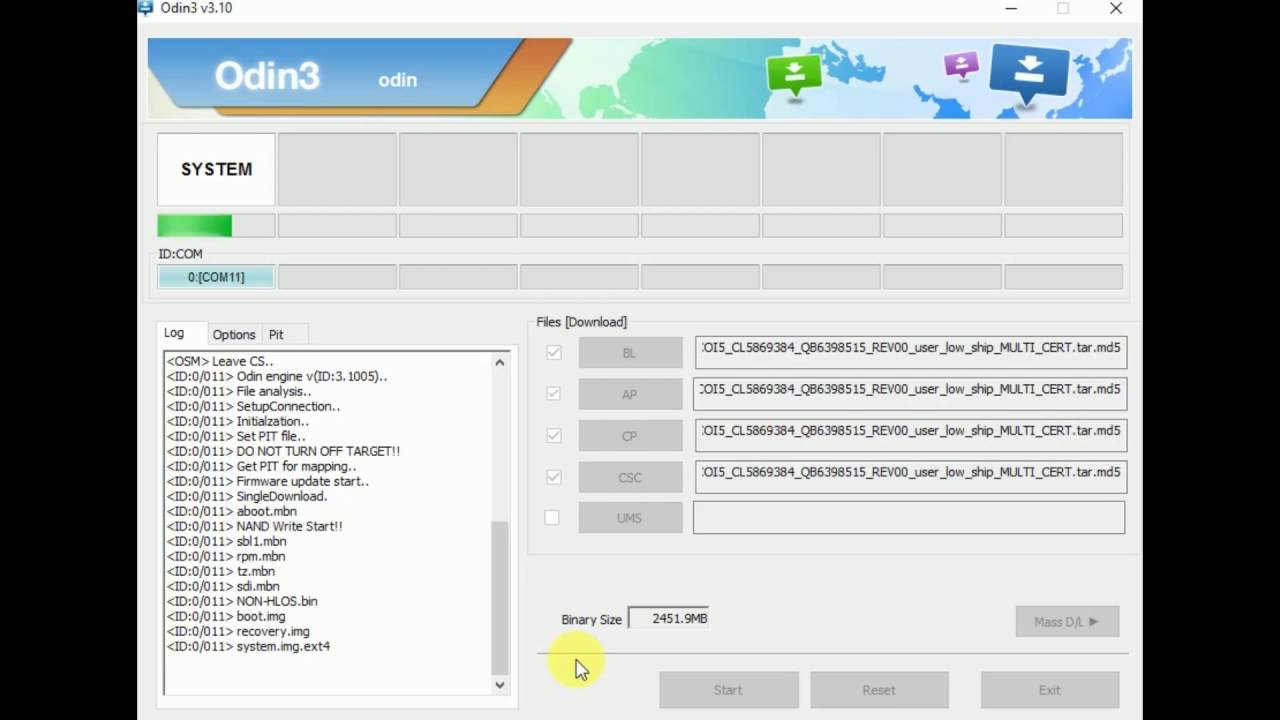Click the CP file path field

click(x=910, y=436)
